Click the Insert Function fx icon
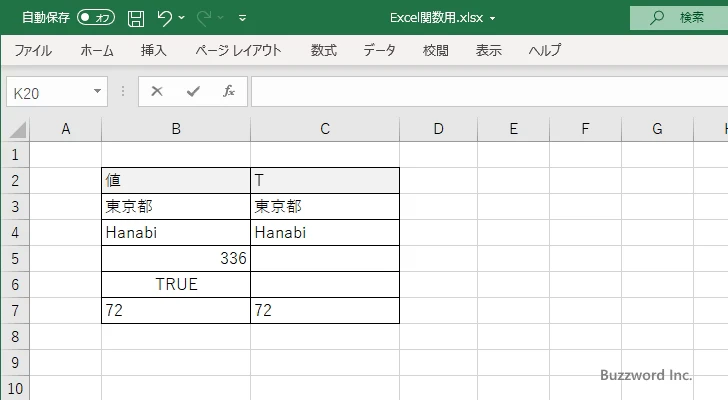 [229, 91]
